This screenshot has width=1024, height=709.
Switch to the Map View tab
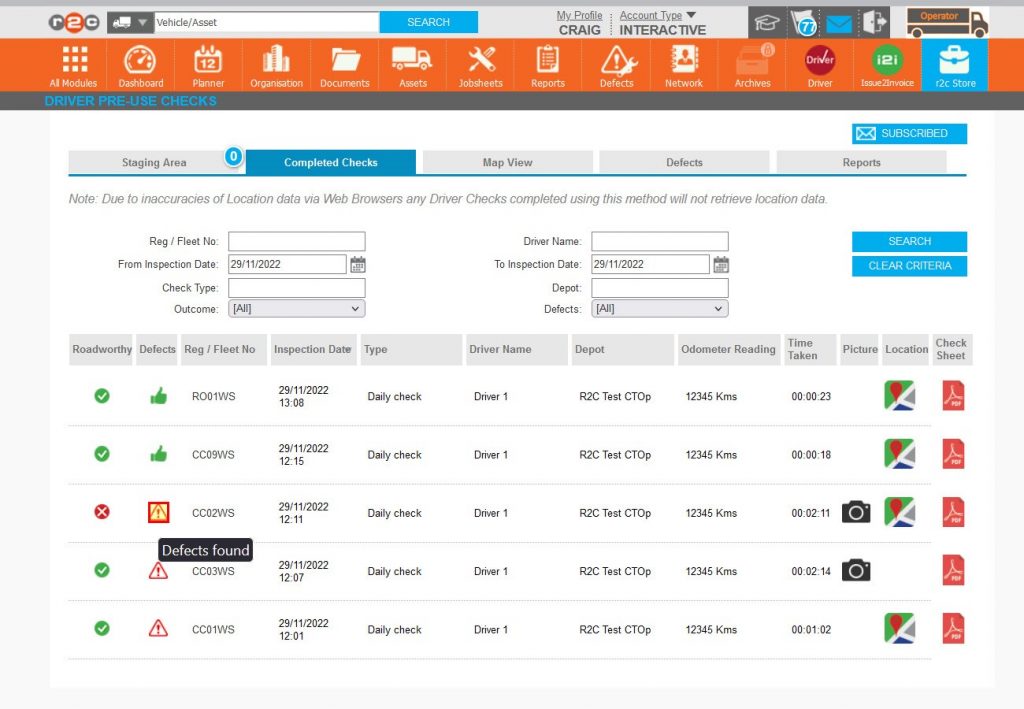(x=507, y=162)
